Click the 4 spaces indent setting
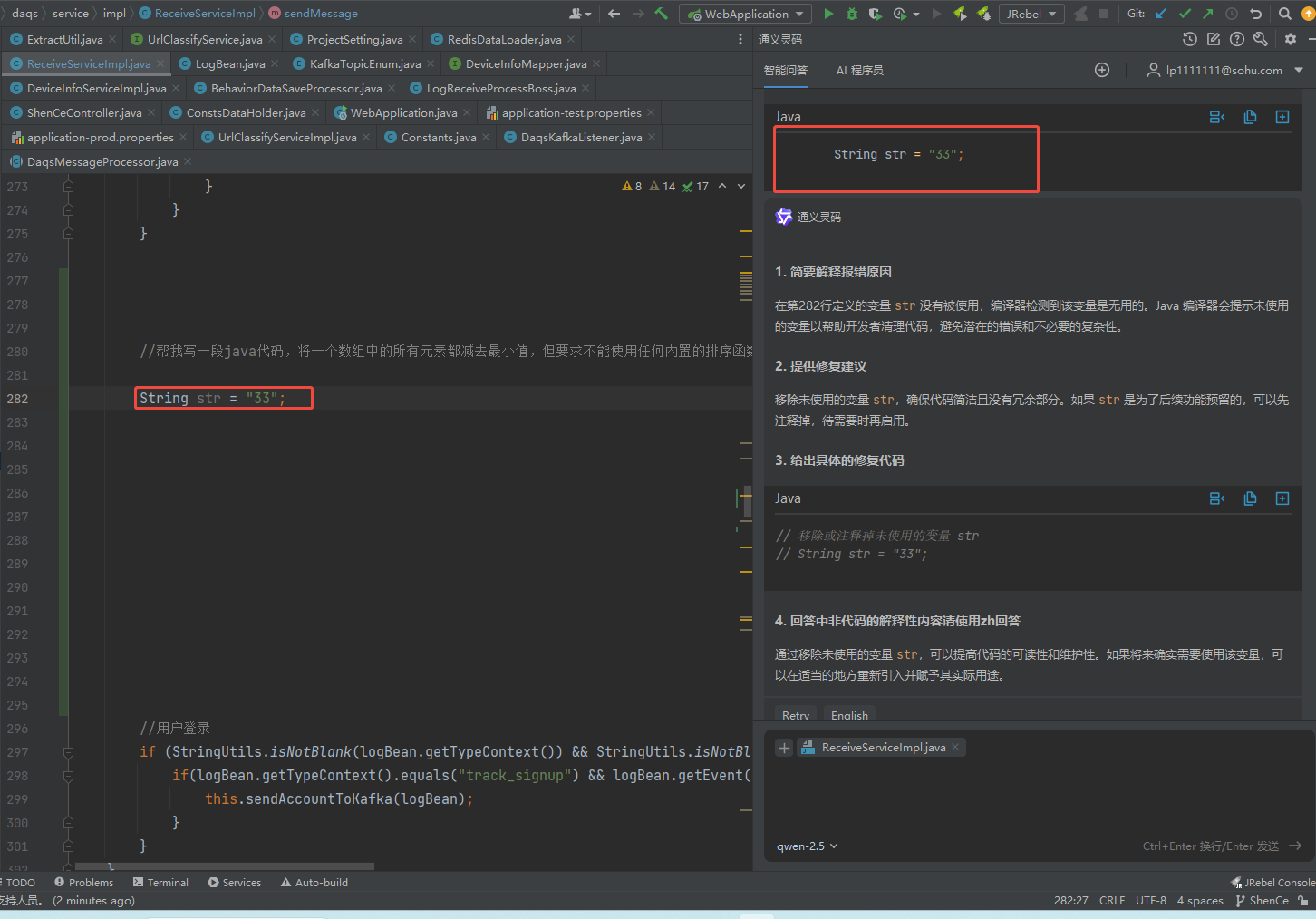Image resolution: width=1316 pixels, height=919 pixels. click(x=1200, y=900)
